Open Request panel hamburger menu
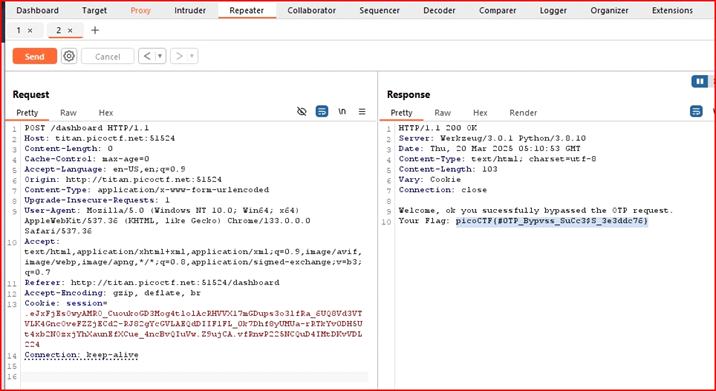This screenshot has height=391, width=716. coord(362,111)
